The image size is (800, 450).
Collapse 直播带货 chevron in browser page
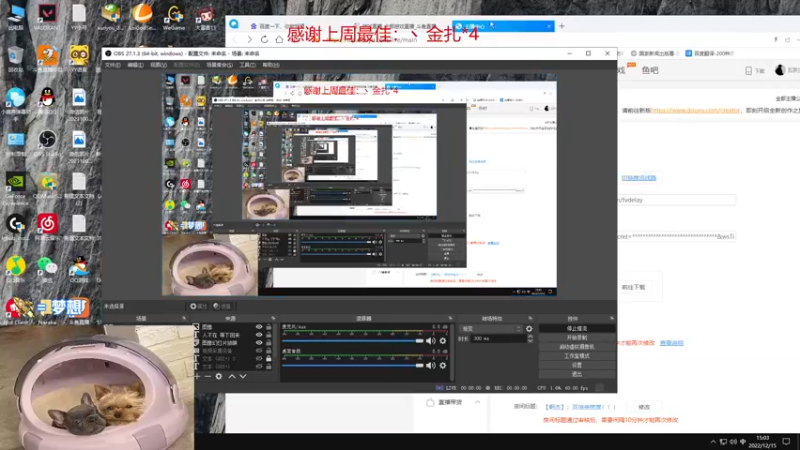click(478, 402)
